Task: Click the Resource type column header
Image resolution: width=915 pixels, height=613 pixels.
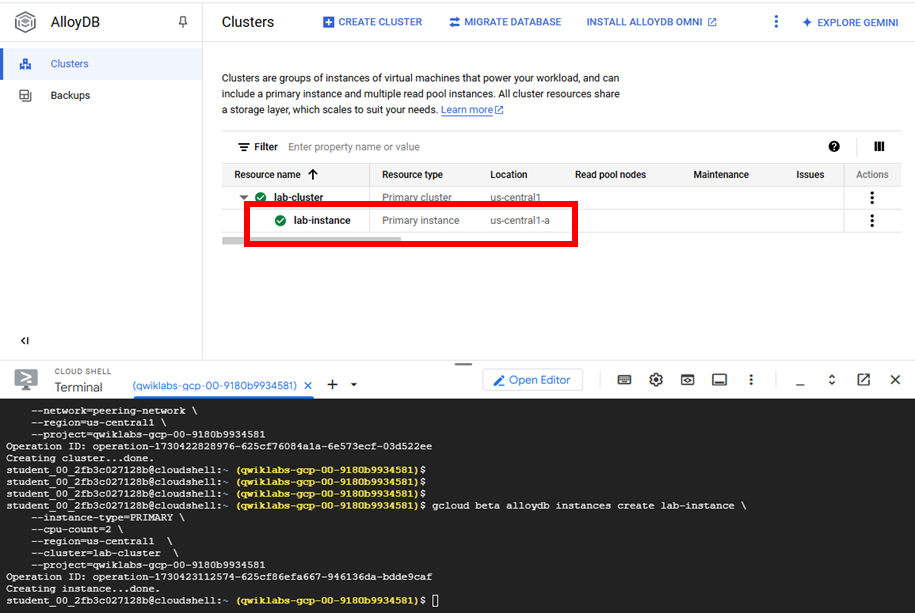Action: coord(412,175)
